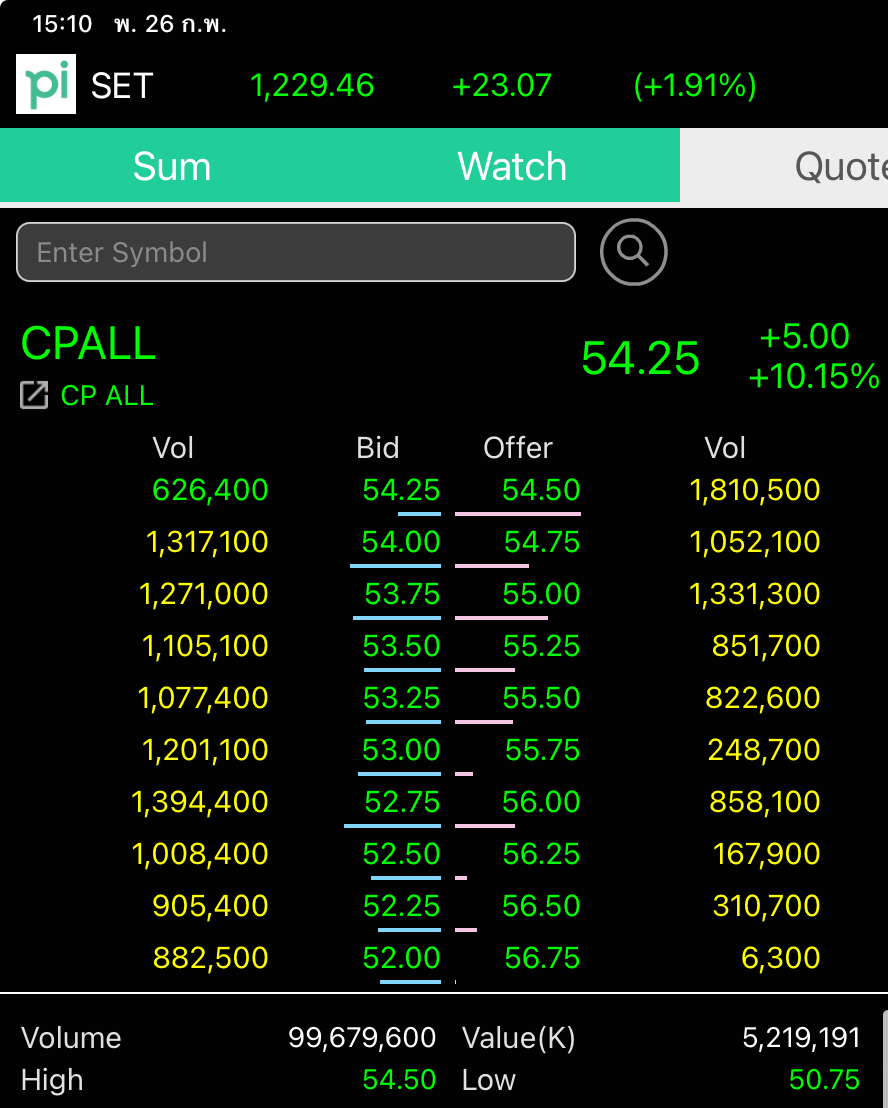Click bid volume 1,394,400
This screenshot has height=1108, width=888.
(200, 802)
